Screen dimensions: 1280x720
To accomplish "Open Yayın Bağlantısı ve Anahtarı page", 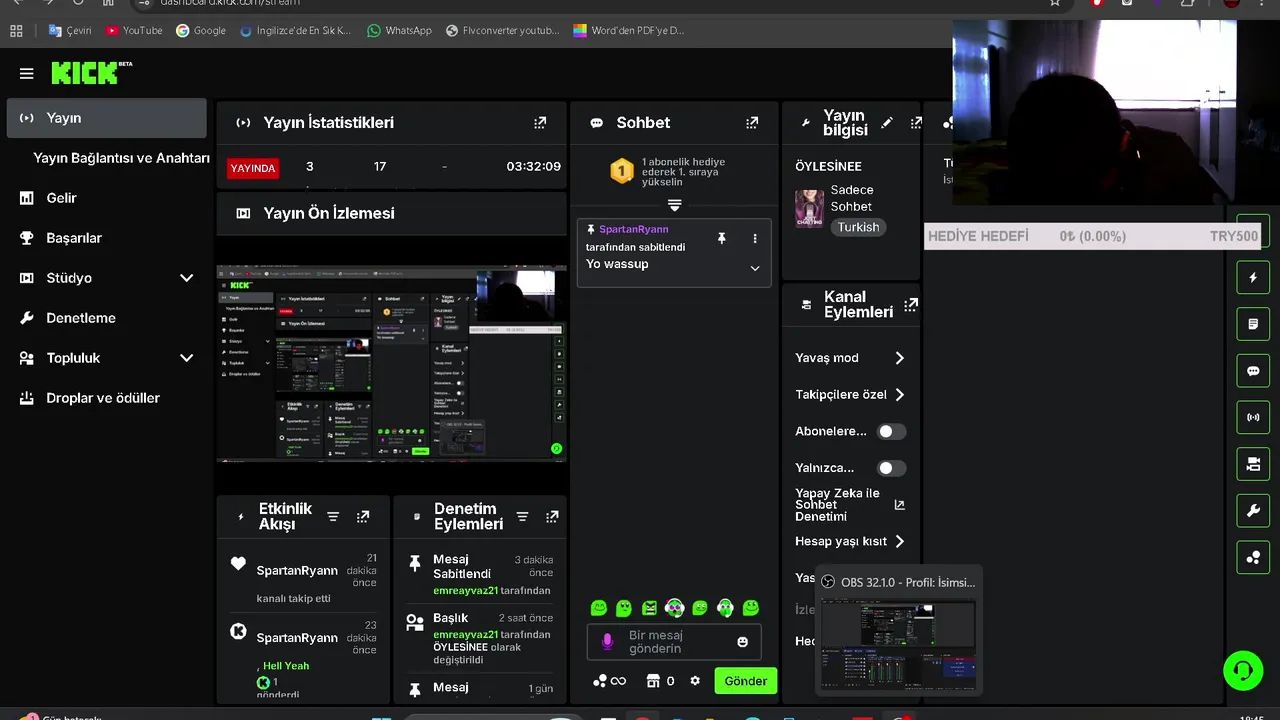I will (x=121, y=158).
